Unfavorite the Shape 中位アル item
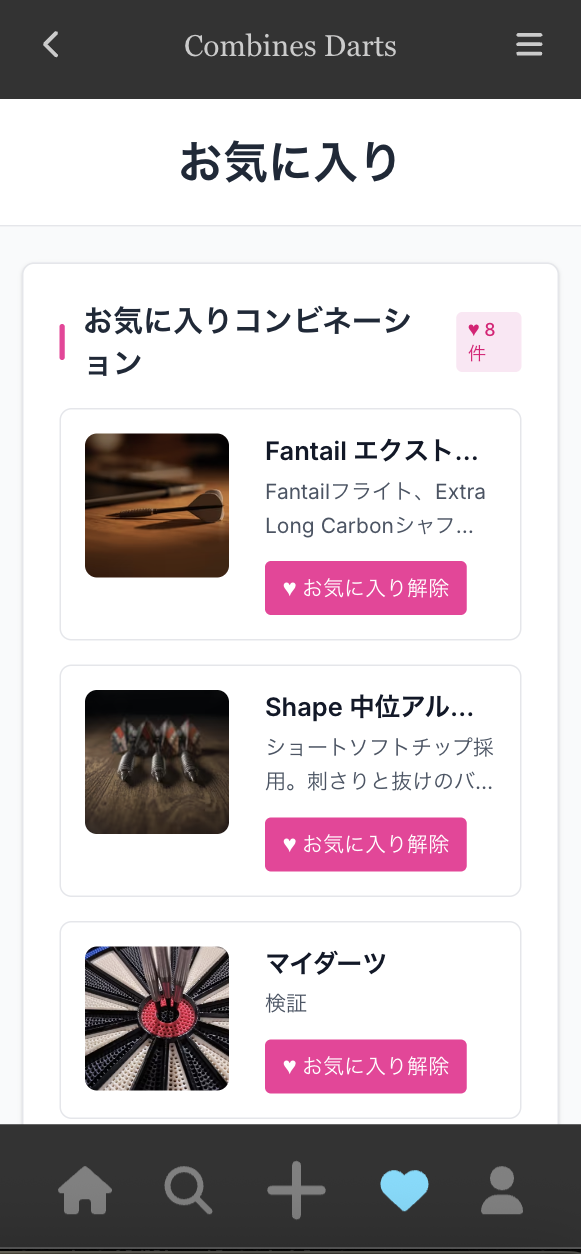 (365, 844)
